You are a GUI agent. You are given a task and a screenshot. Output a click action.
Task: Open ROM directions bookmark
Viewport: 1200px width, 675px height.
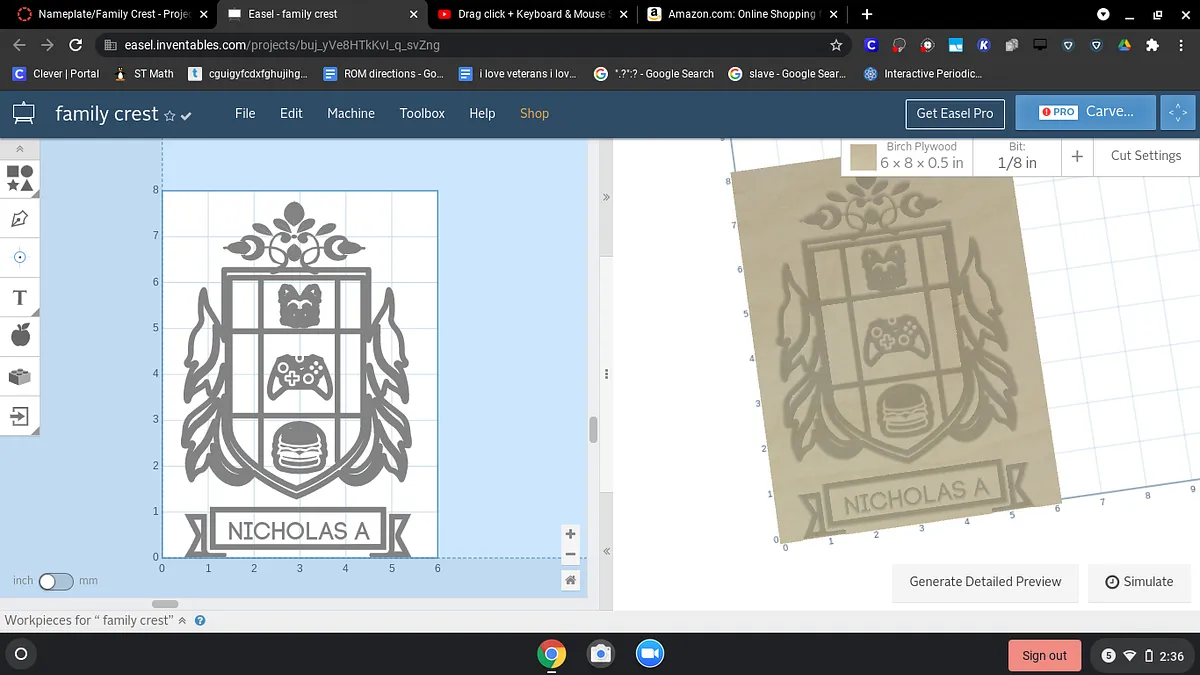pos(385,73)
